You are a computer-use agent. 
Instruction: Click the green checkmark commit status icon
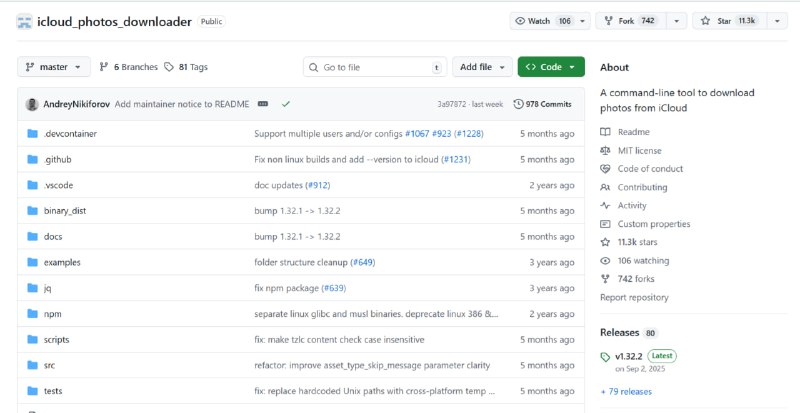pos(286,104)
